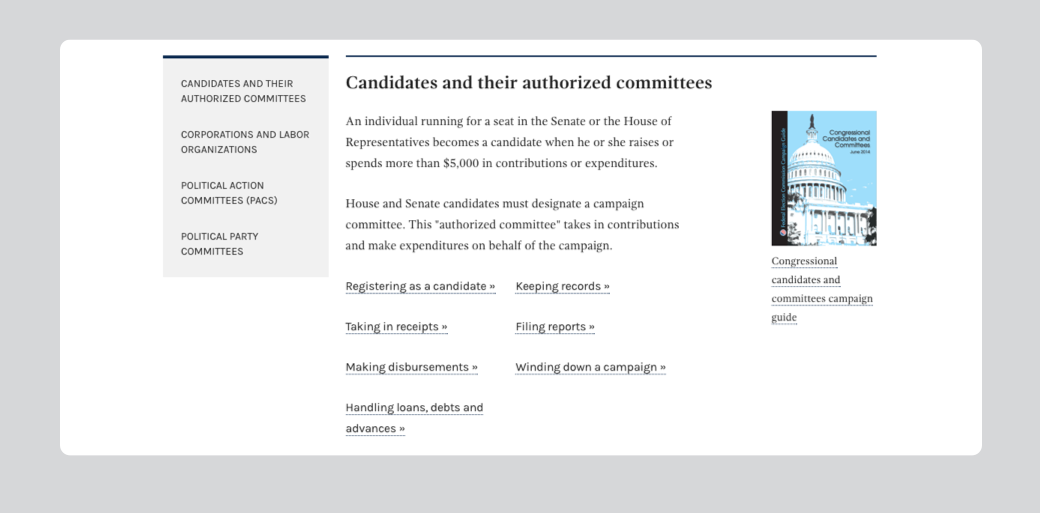Viewport: 1040px width, 513px height.
Task: Open the 'Filing reports' link
Action: tap(555, 327)
